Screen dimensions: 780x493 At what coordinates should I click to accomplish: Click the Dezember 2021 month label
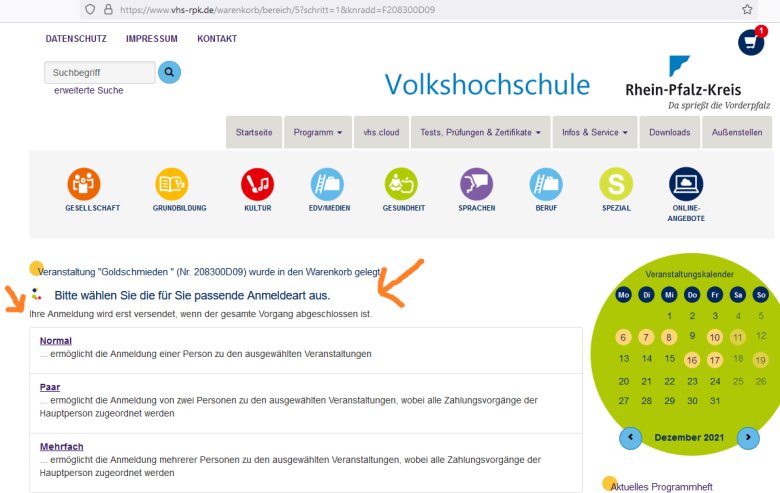point(689,438)
